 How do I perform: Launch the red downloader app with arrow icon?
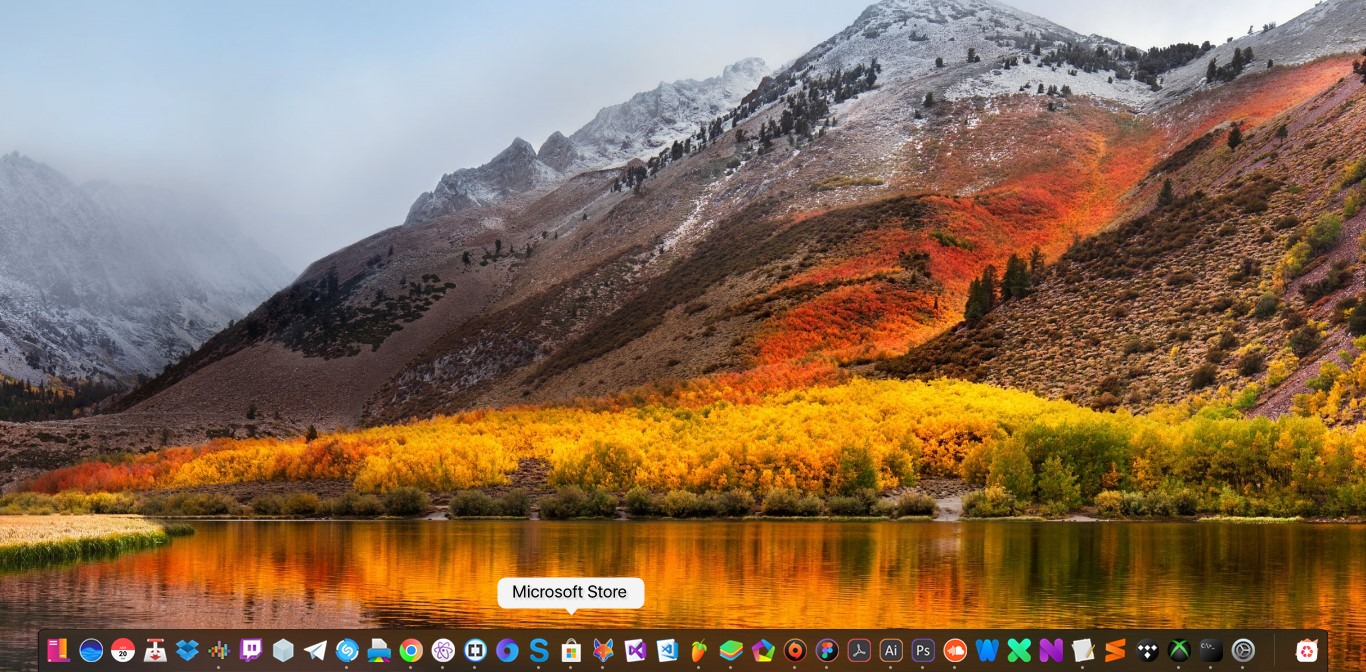click(155, 650)
